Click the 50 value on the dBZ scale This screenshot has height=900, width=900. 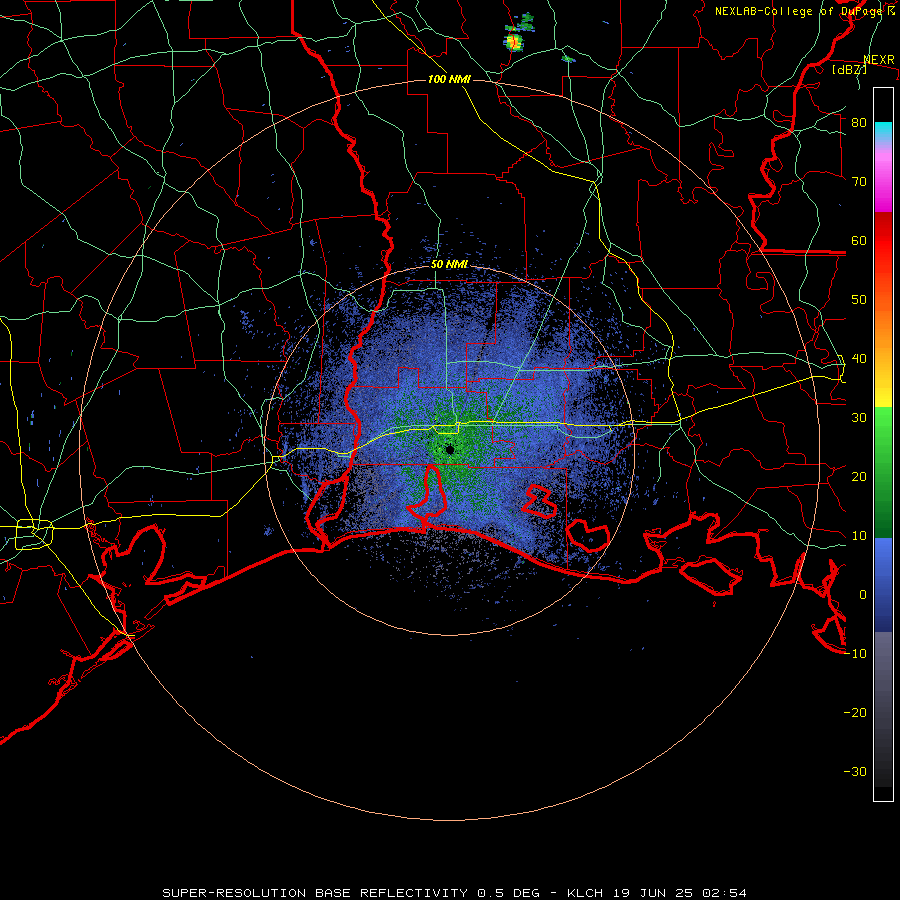pos(859,300)
